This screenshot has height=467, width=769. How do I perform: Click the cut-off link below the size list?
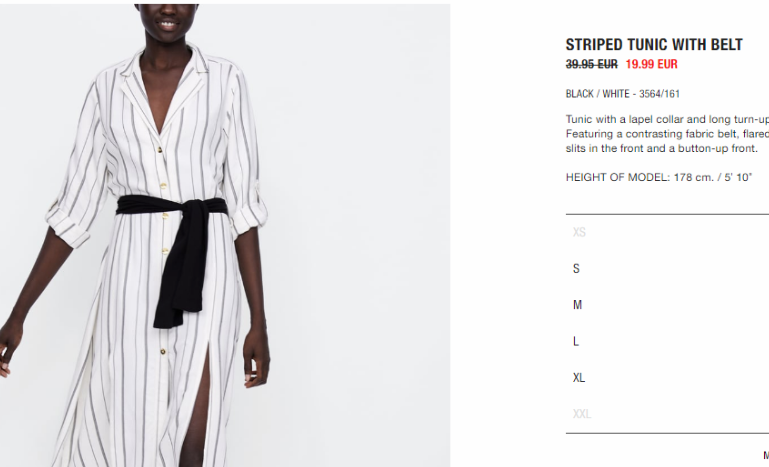pos(766,456)
